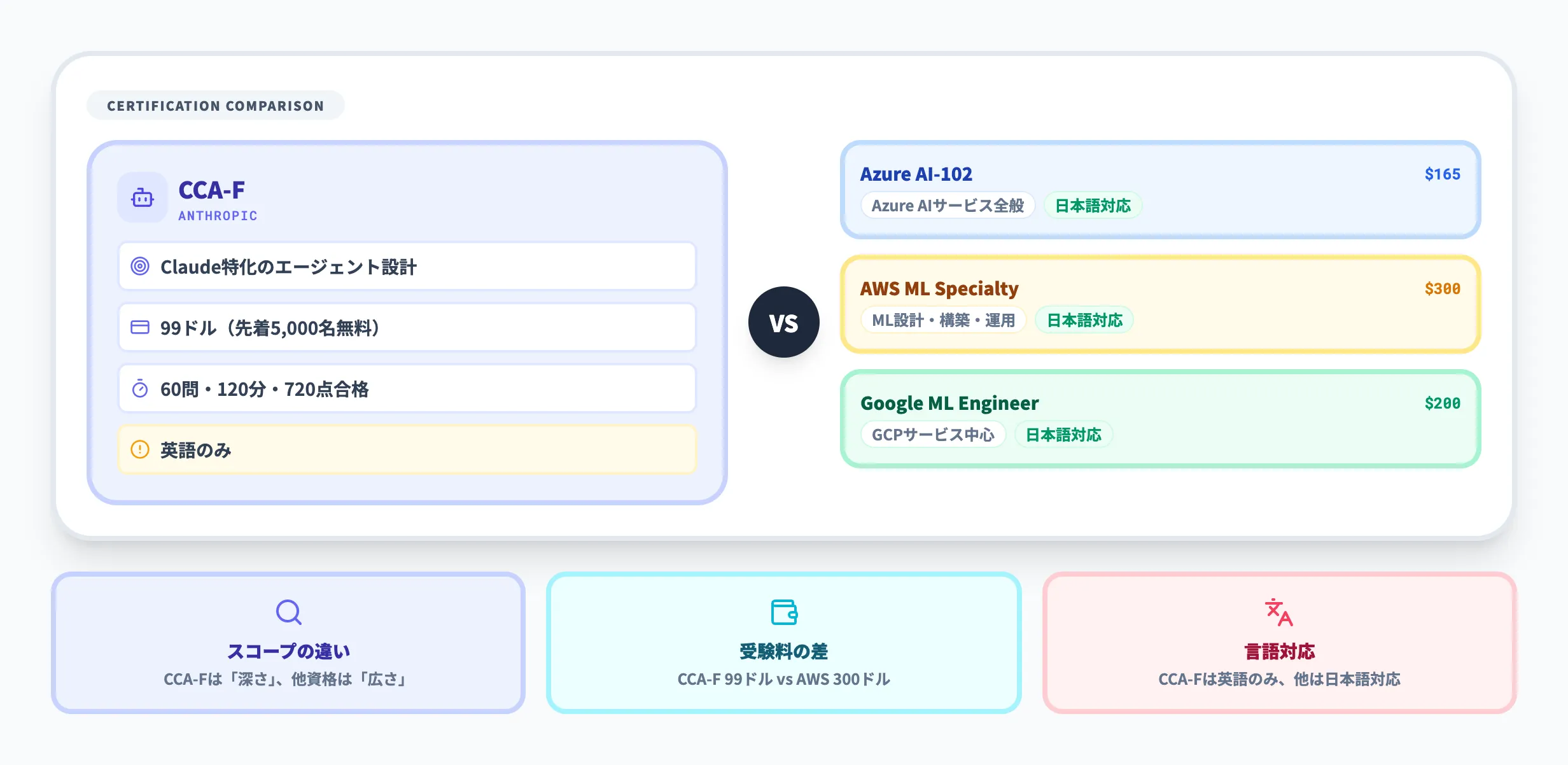
Task: Select the 60問・120分・720点合格 row
Action: 407,388
